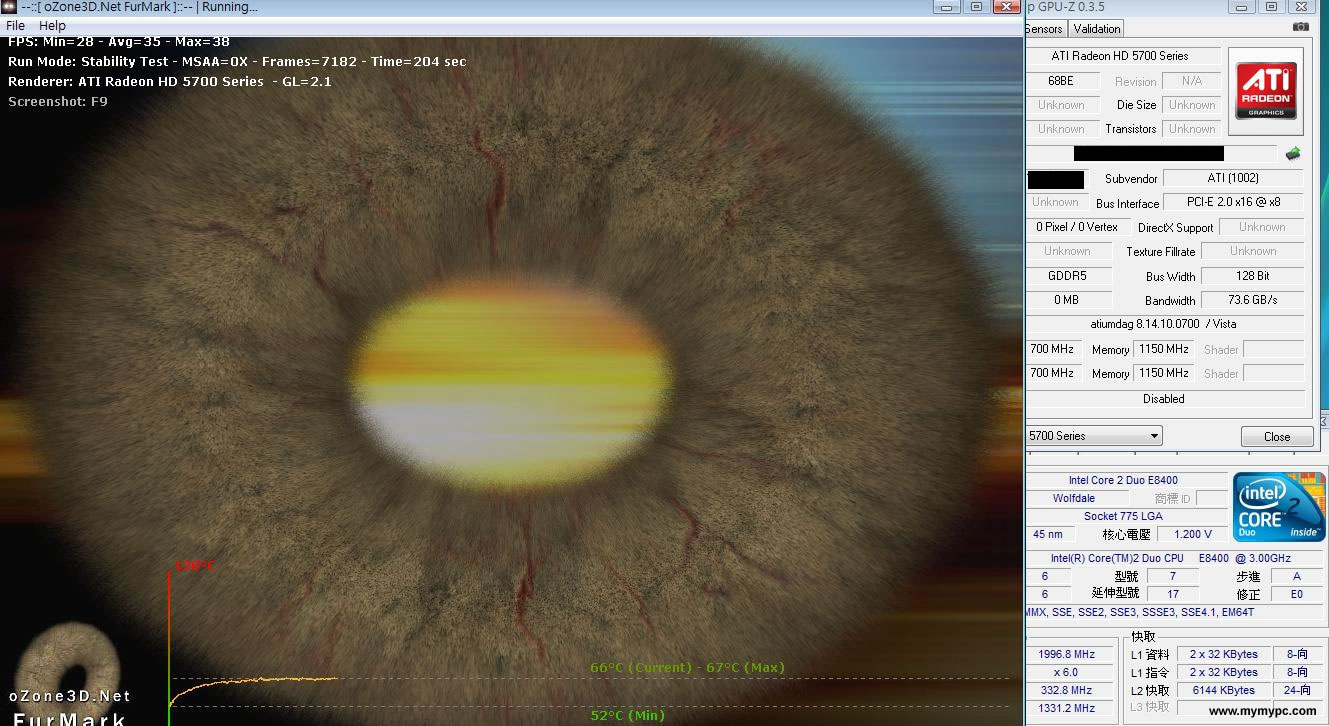Image resolution: width=1329 pixels, height=726 pixels.
Task: Open the 5700 Series GPU dropdown
Action: (1094, 436)
